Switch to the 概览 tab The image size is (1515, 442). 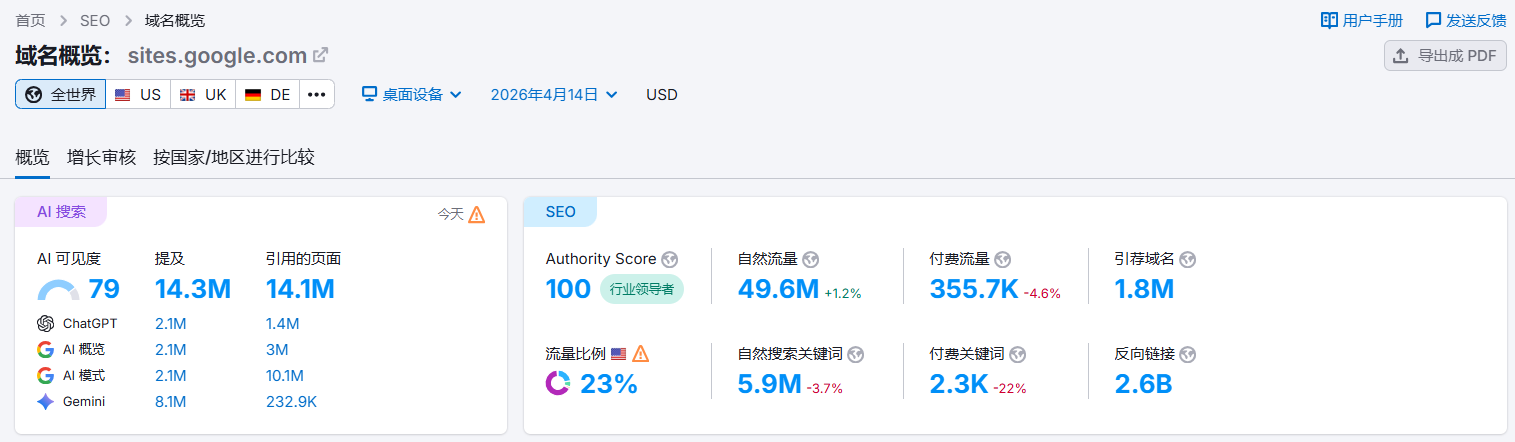[32, 157]
